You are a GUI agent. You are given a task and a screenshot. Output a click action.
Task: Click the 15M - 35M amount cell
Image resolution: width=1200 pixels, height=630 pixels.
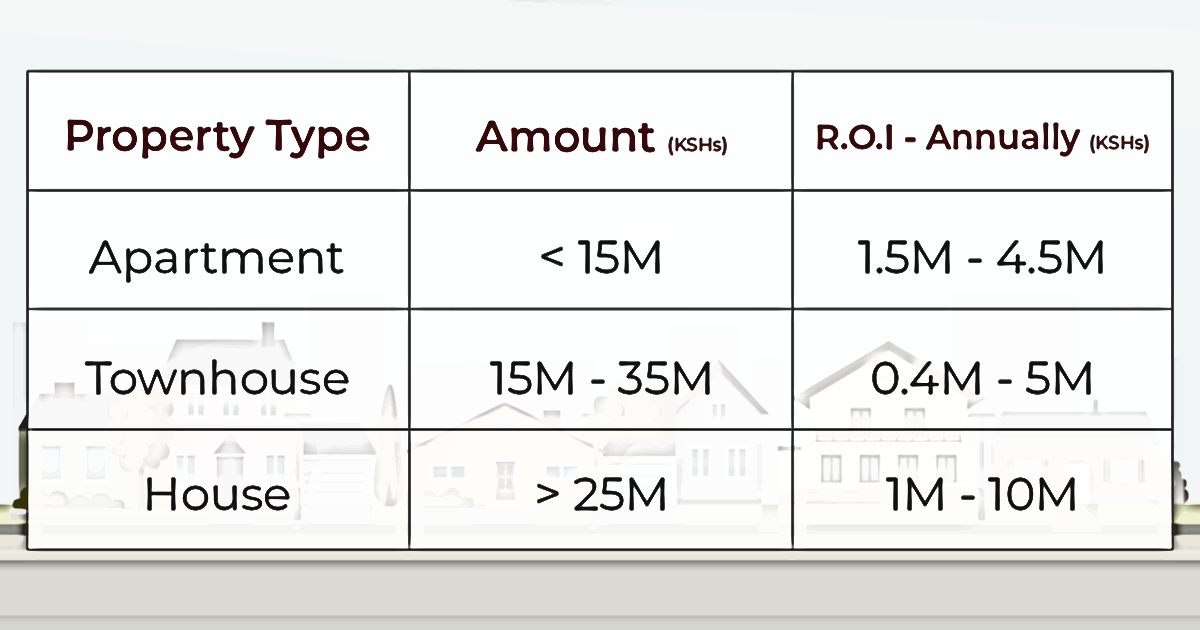[x=600, y=378]
